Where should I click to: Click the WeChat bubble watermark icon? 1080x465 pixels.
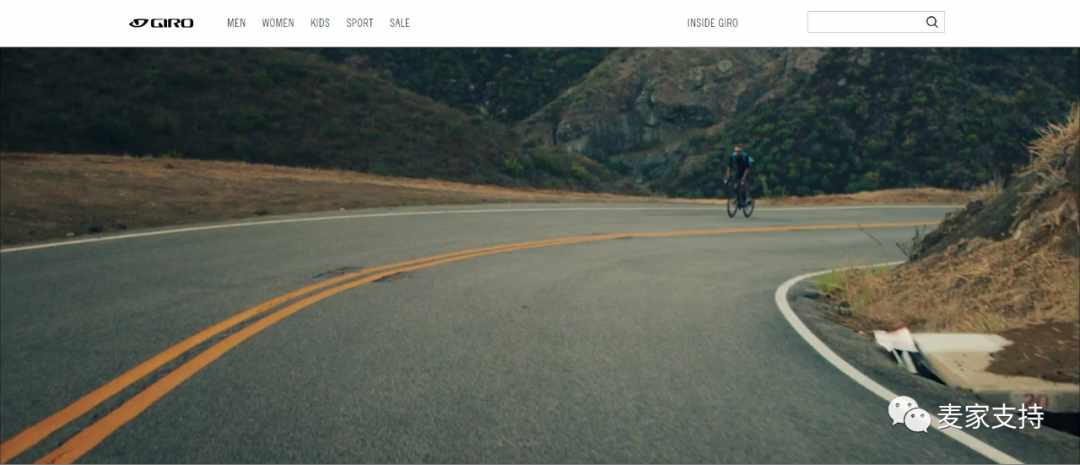909,414
